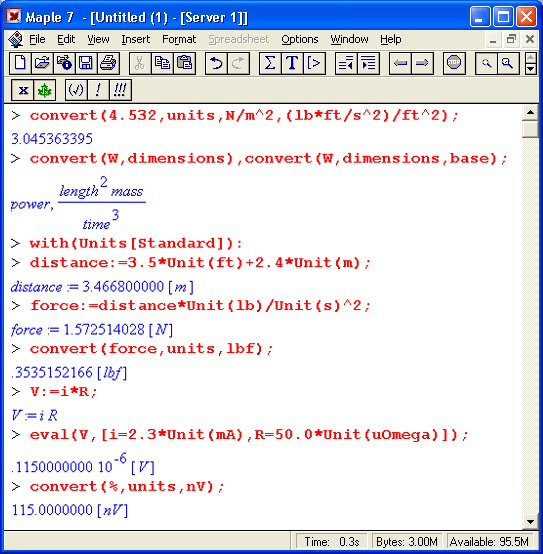Click the convert(force,units,lbf) input line

click(x=151, y=349)
